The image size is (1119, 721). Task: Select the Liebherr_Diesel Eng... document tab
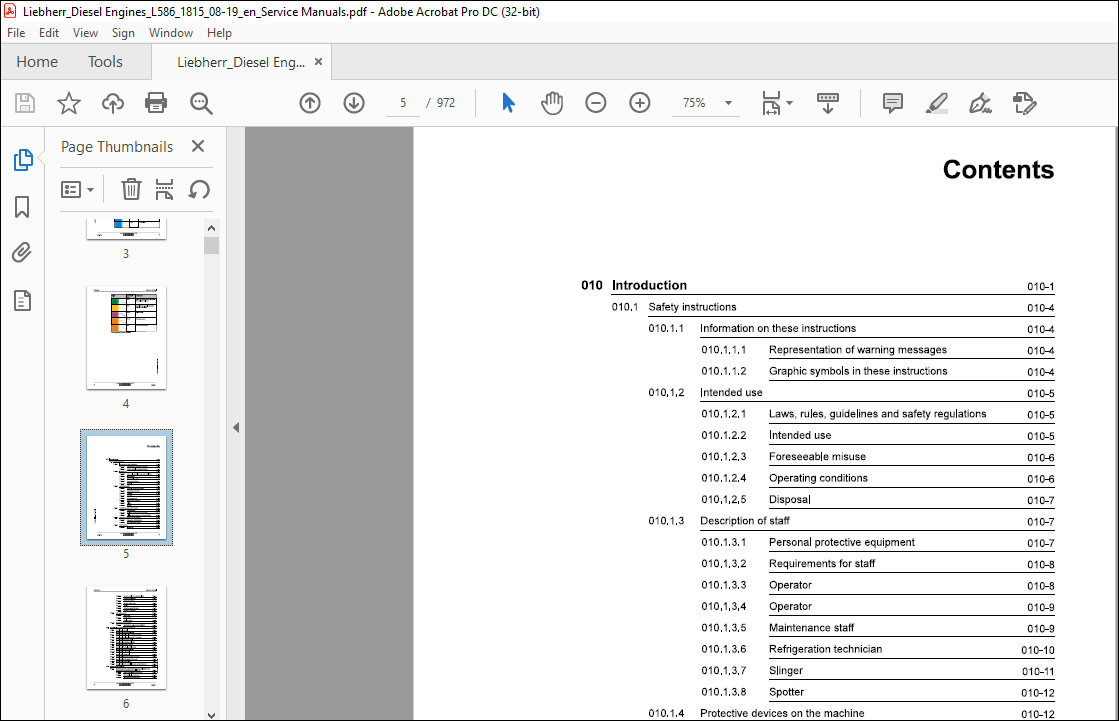240,62
